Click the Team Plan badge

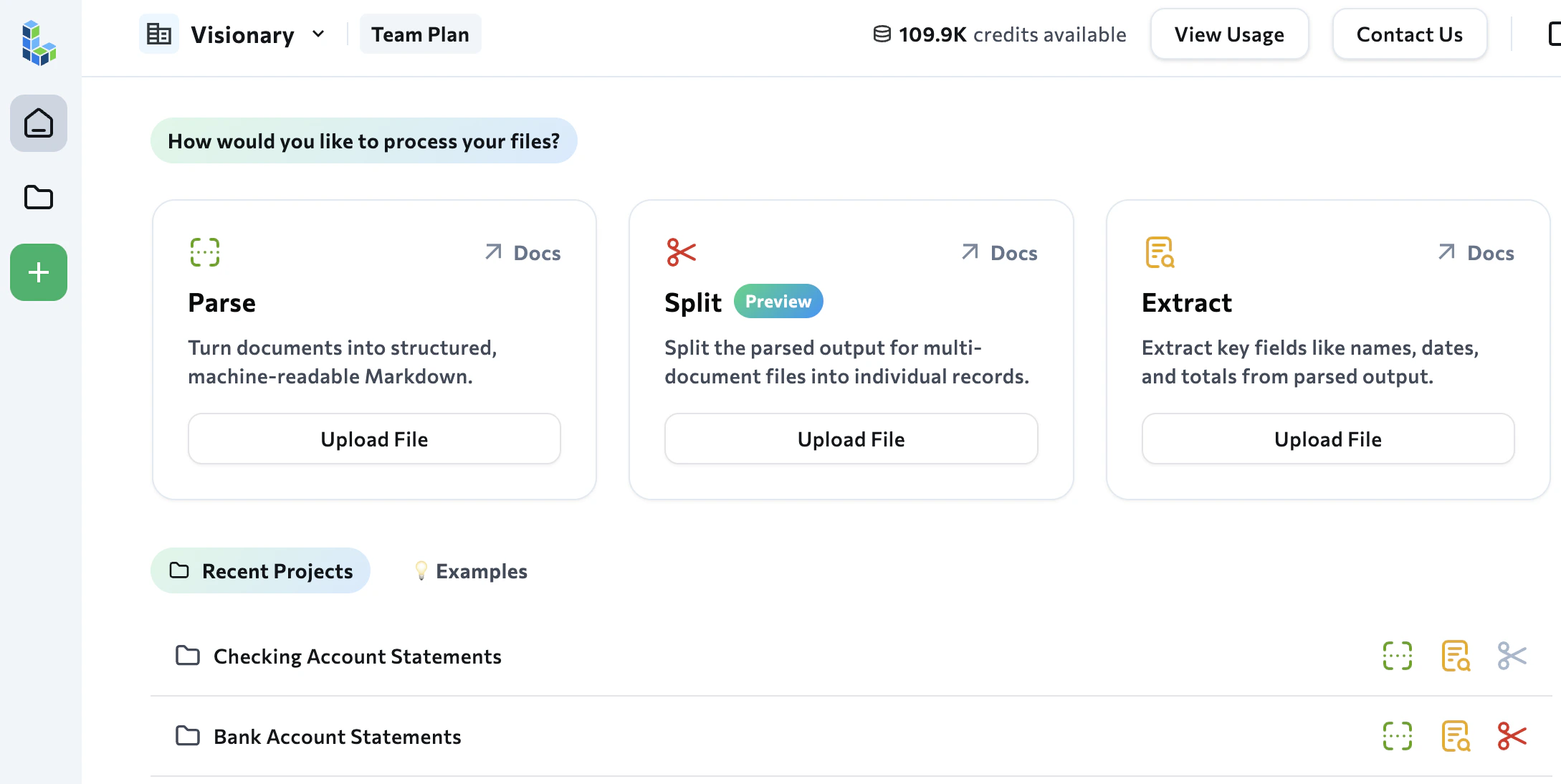coord(420,34)
